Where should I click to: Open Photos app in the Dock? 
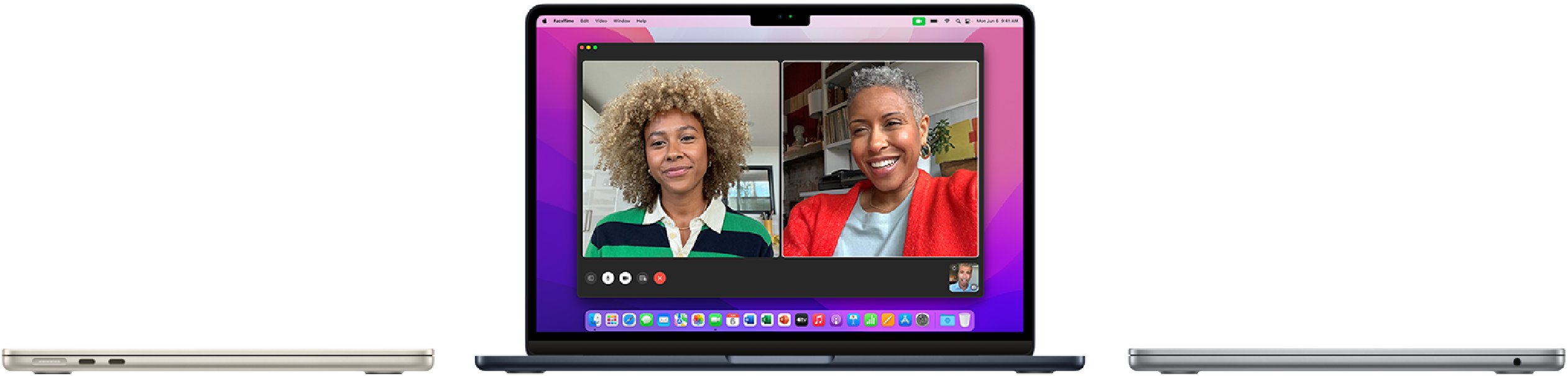(698, 320)
